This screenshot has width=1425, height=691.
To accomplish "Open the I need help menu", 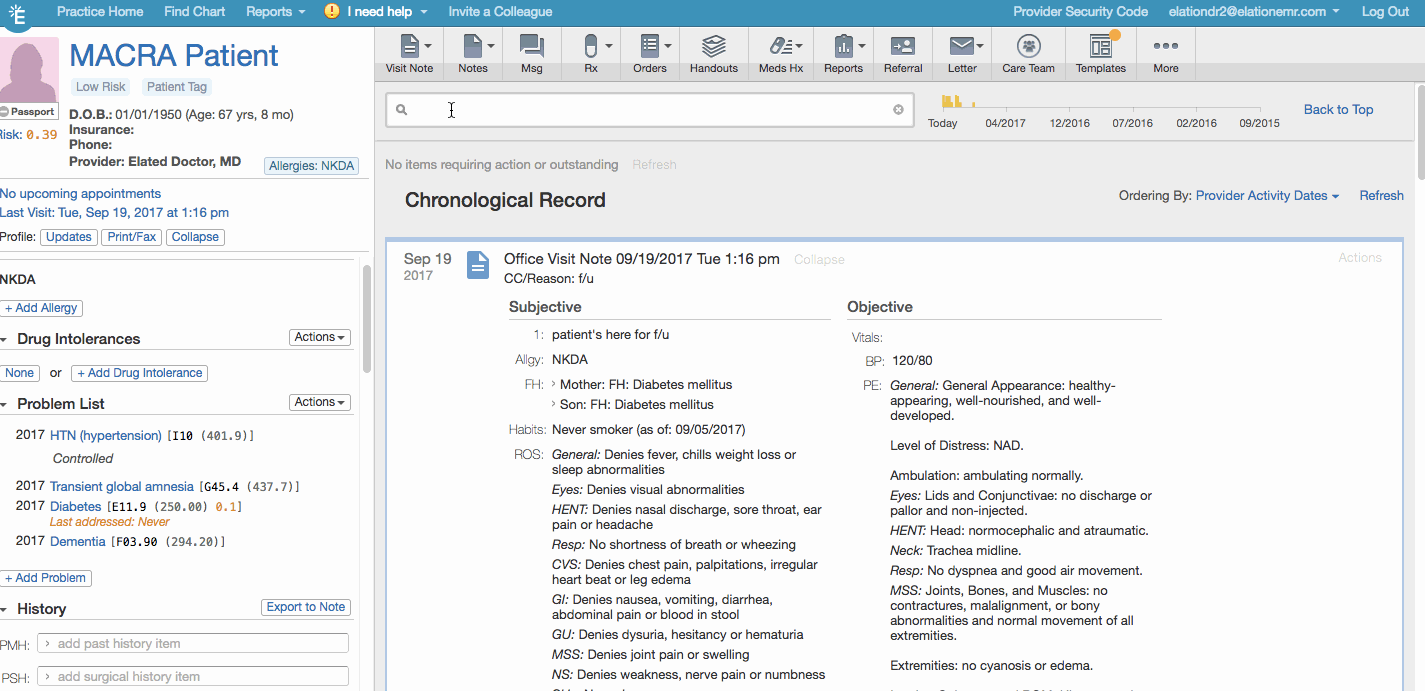I will [387, 12].
